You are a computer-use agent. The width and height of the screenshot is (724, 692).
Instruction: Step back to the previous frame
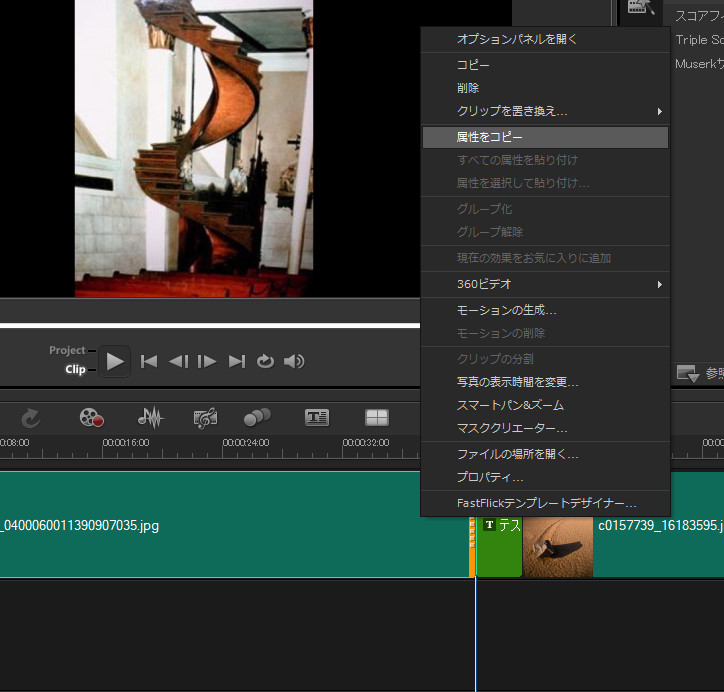178,361
